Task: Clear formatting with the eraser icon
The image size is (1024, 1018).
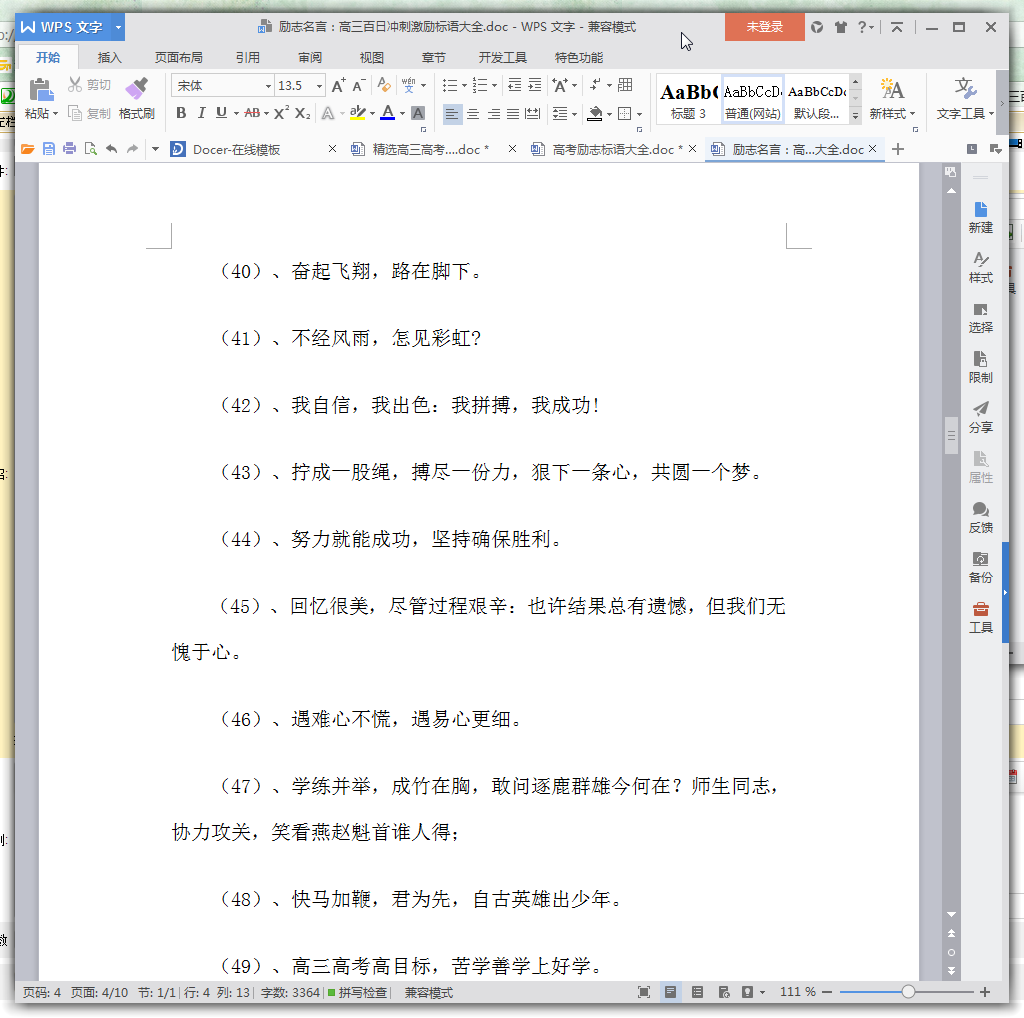Action: click(384, 85)
